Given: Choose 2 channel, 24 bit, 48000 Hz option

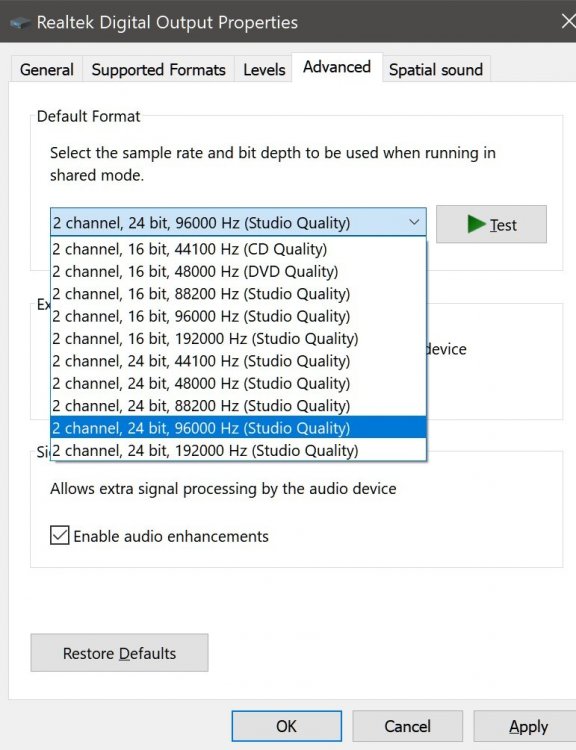Looking at the screenshot, I should coord(238,384).
